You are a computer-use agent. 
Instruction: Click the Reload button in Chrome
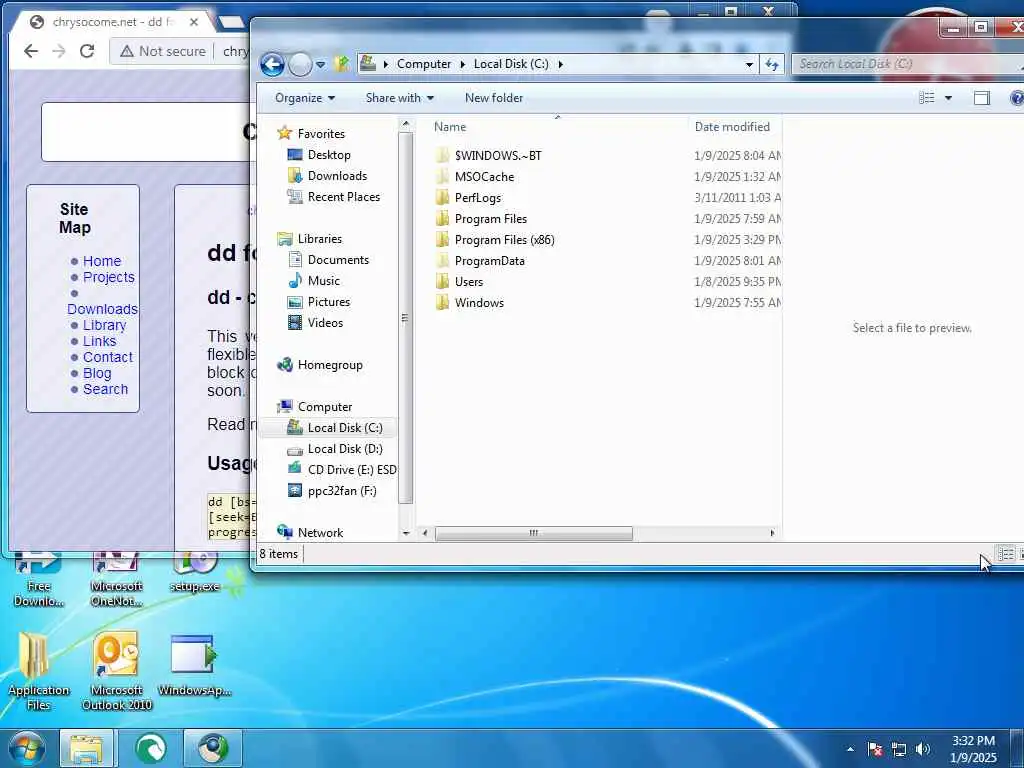coord(87,51)
